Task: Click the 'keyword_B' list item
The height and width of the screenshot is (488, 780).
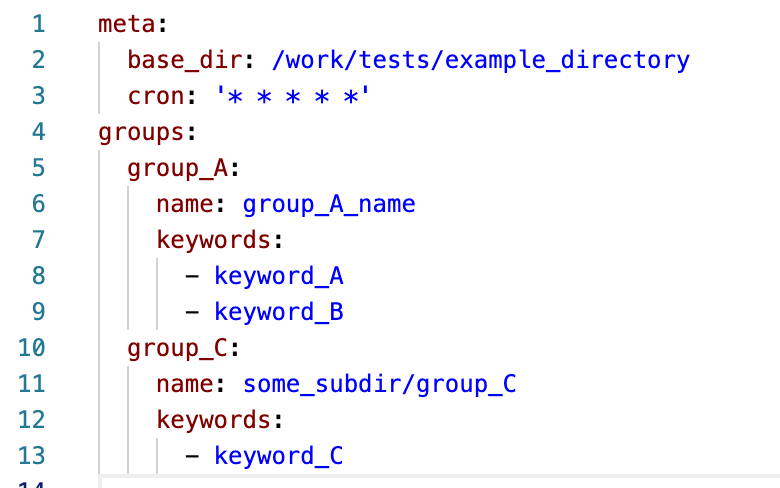Action: click(279, 313)
